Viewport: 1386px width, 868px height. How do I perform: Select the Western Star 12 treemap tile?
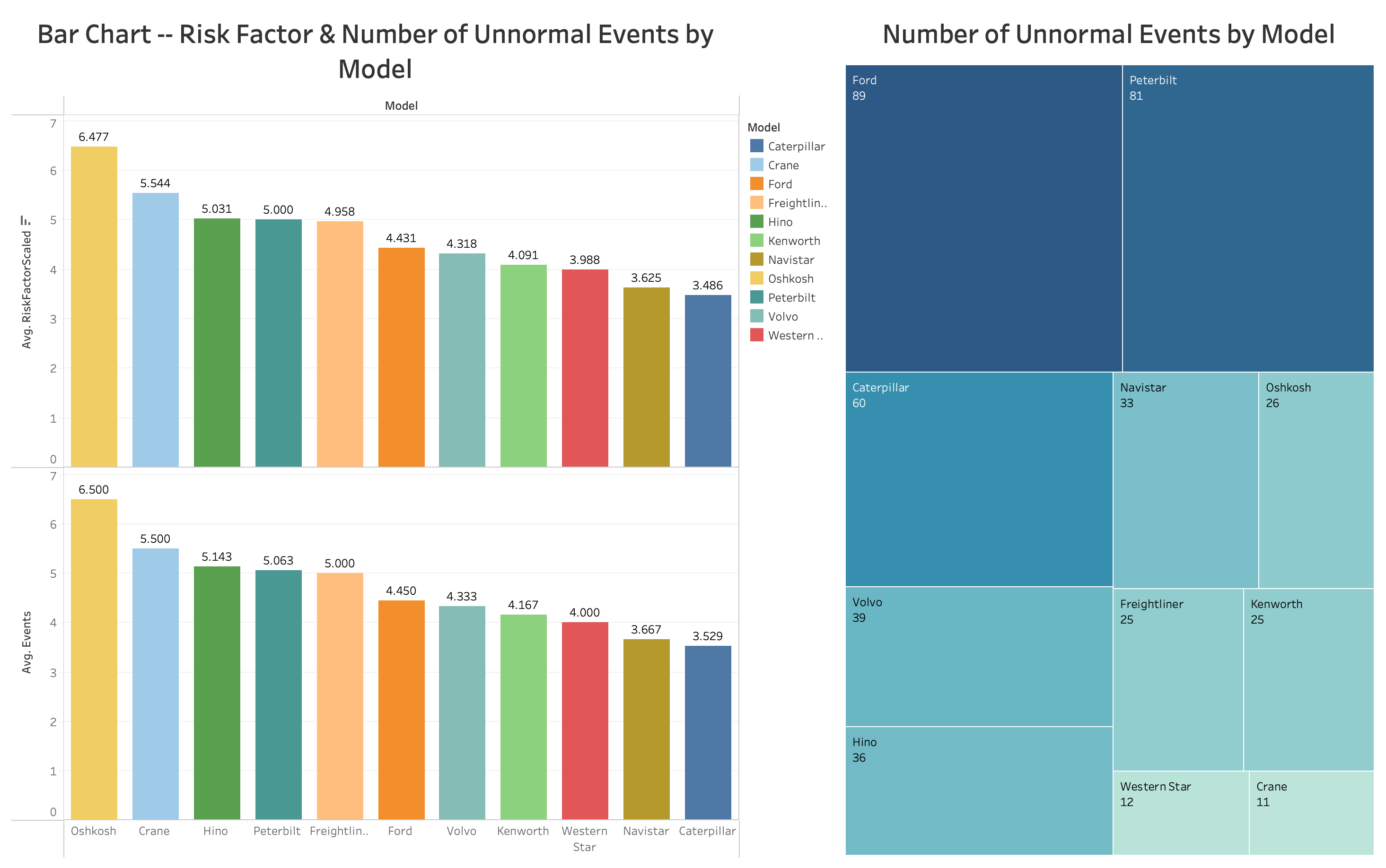coord(1180,812)
